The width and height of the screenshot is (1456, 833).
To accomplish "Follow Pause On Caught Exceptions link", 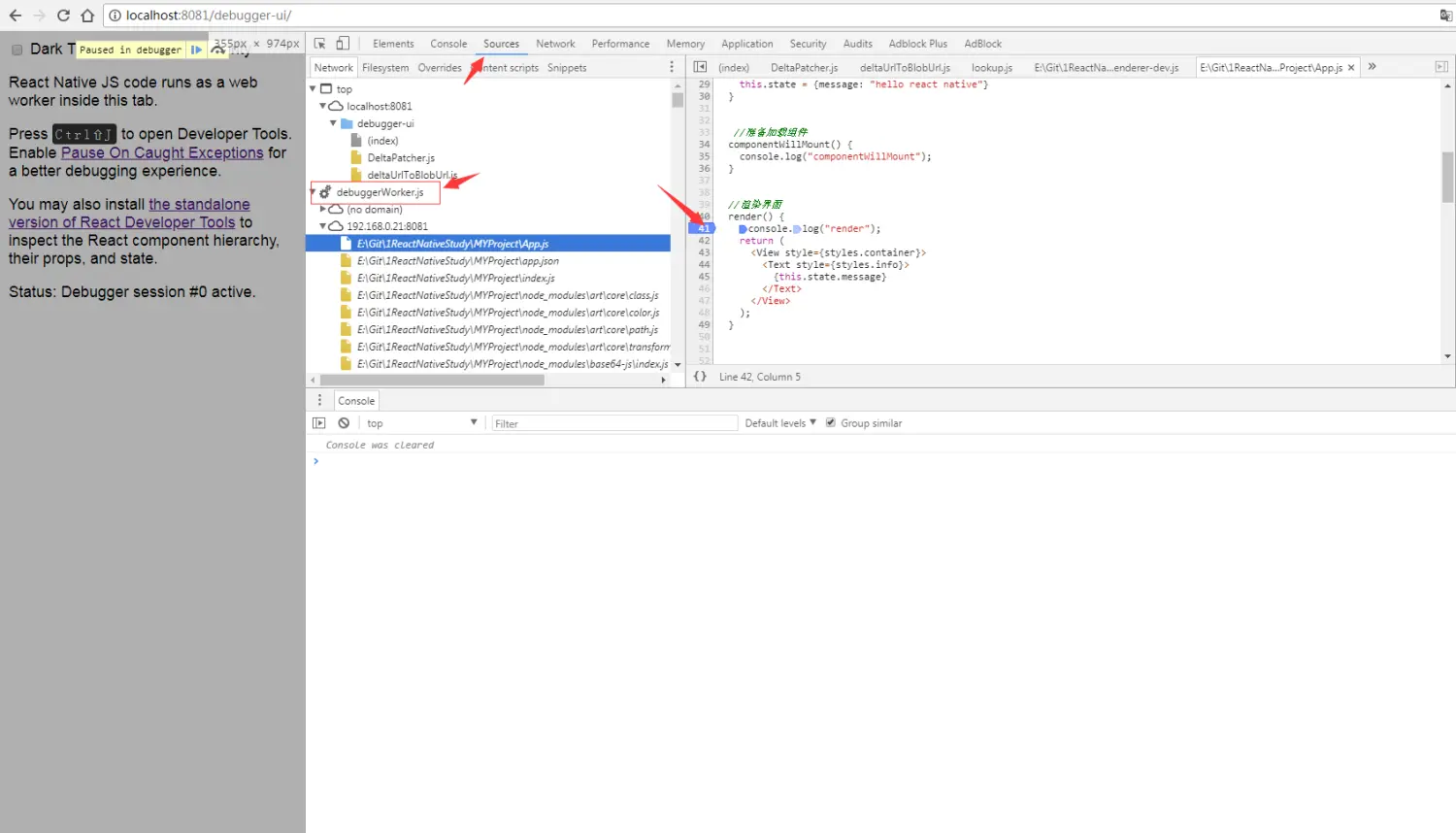I will point(162,153).
